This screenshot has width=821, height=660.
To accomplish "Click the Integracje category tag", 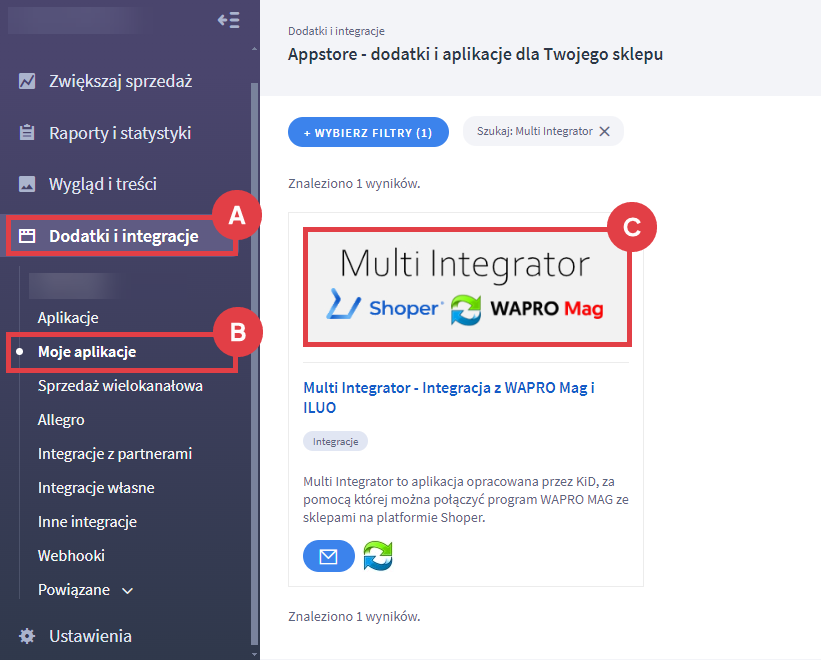I will pos(335,441).
